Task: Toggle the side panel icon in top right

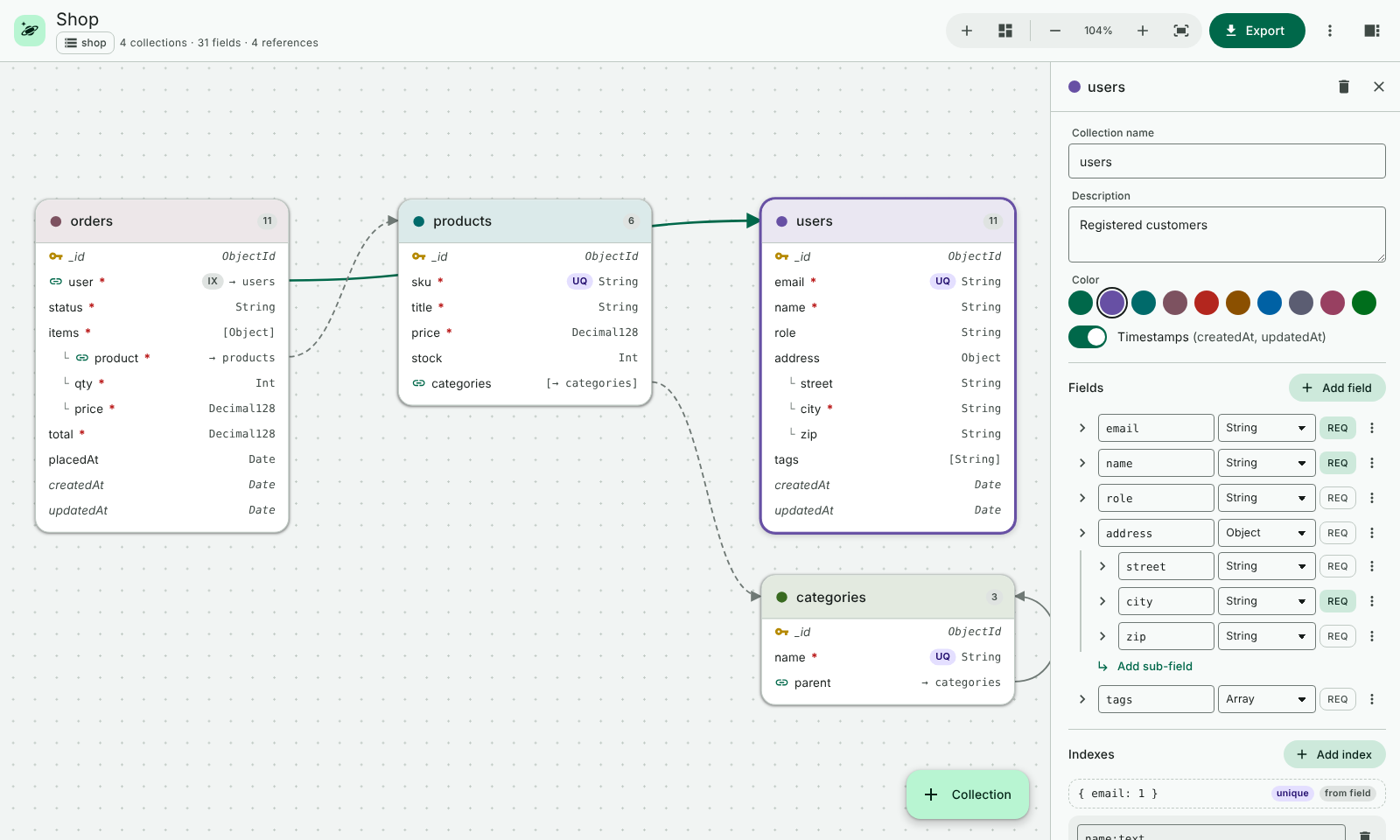Action: pos(1372,31)
